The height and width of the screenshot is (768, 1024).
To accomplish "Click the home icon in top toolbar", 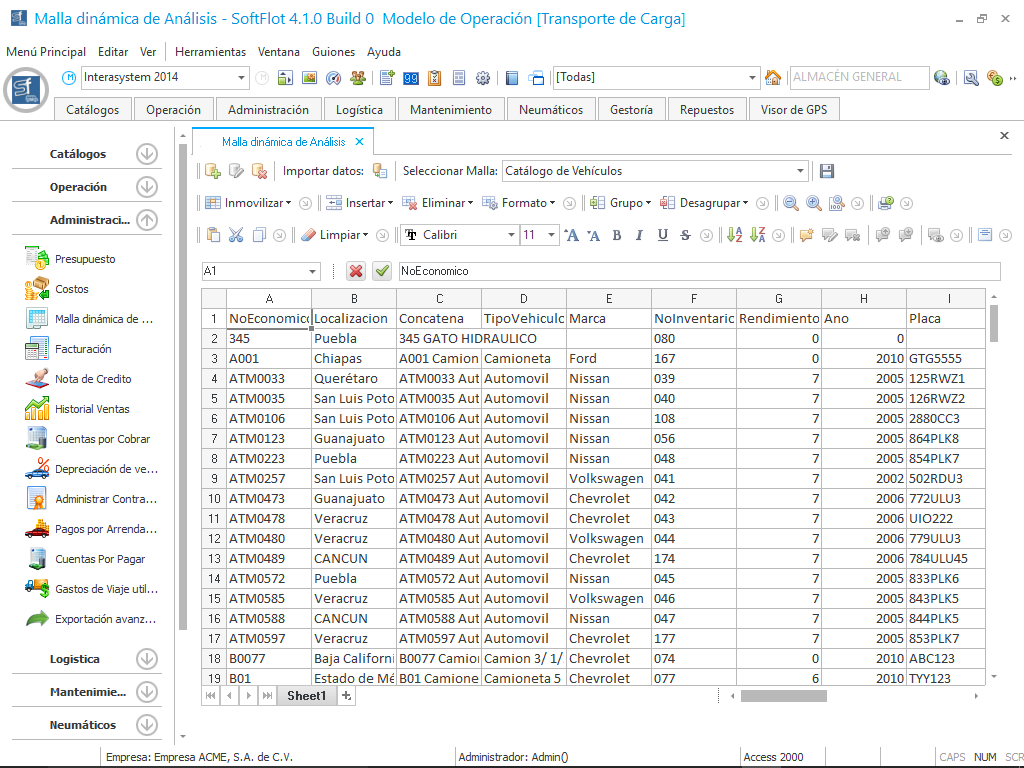I will point(773,77).
